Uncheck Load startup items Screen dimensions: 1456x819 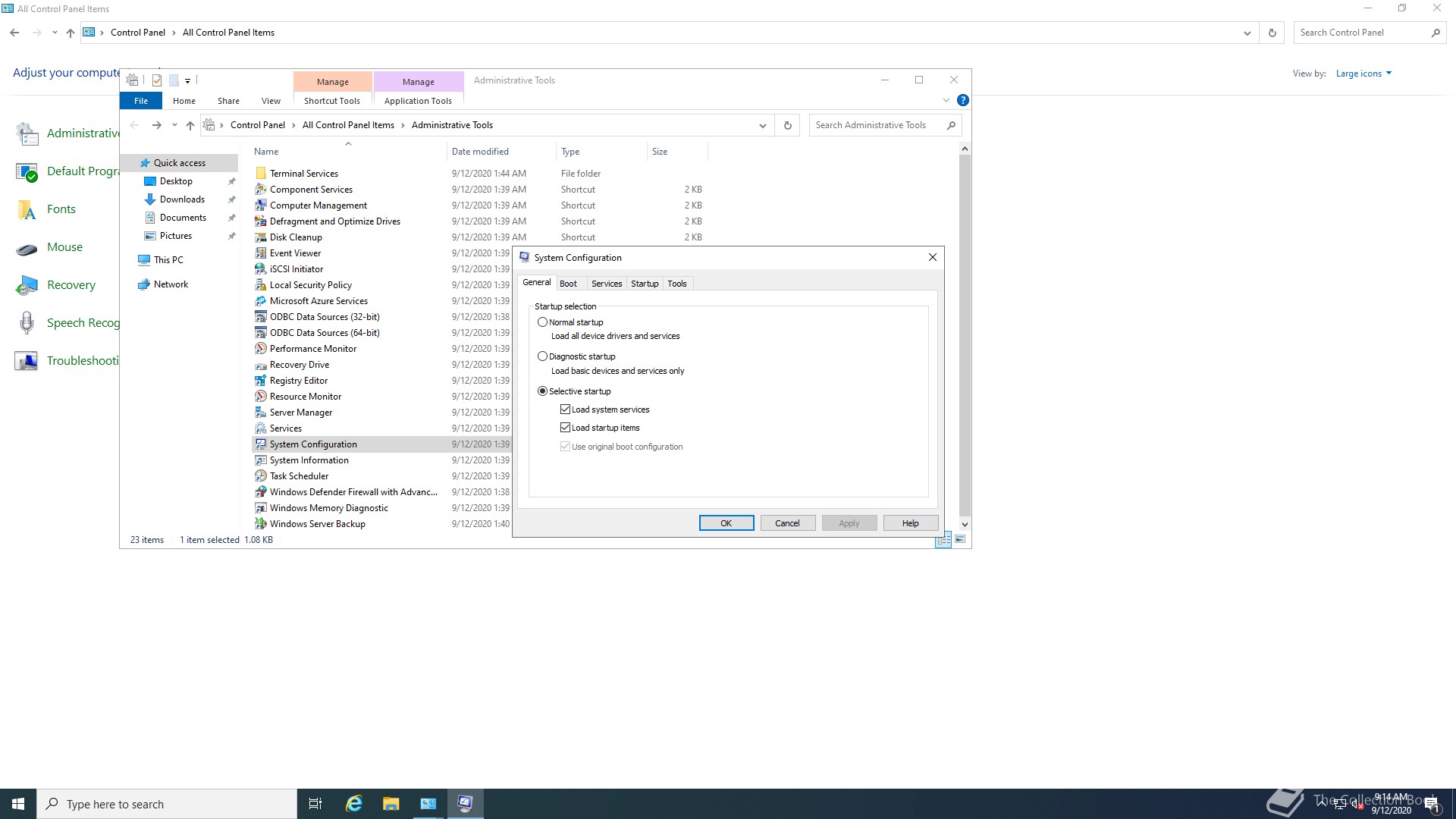click(x=565, y=428)
